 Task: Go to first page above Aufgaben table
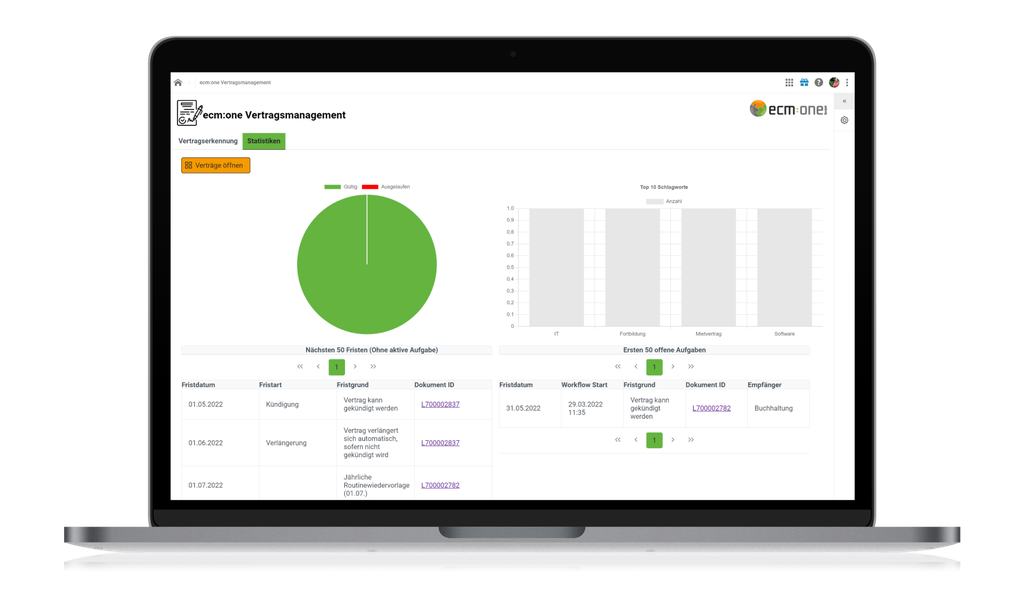[618, 367]
